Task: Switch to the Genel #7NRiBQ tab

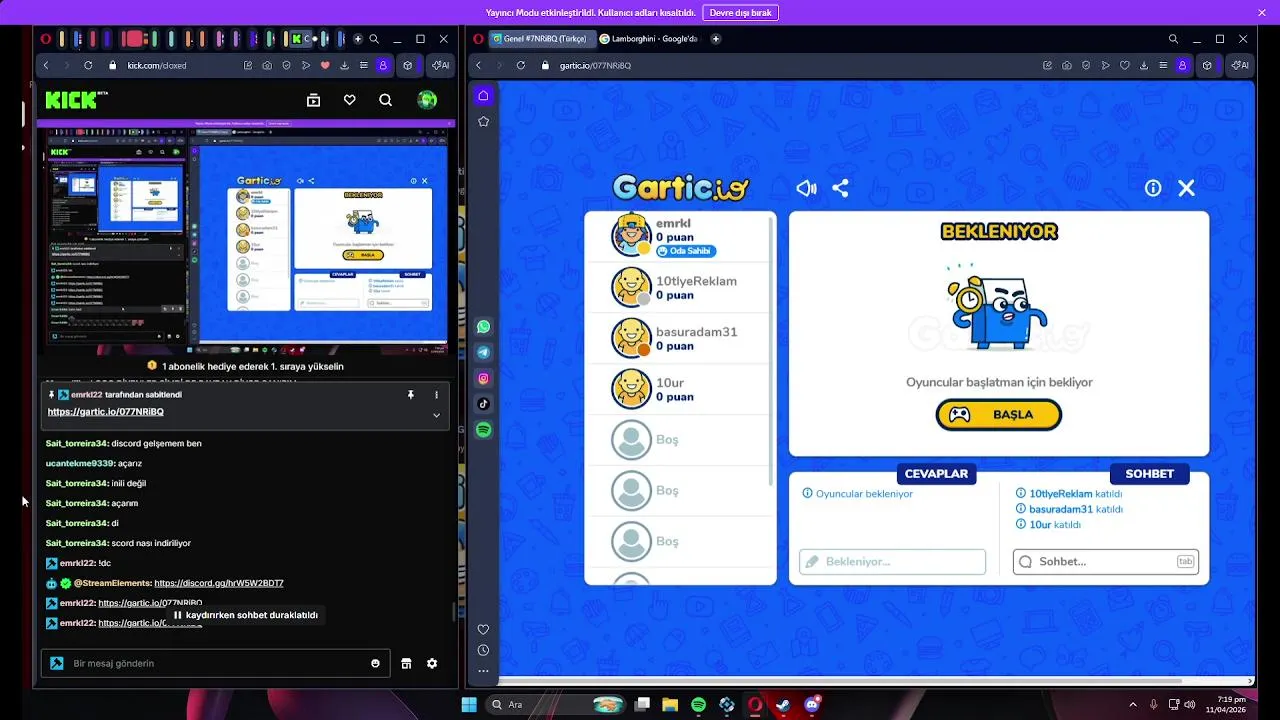Action: tap(543, 39)
